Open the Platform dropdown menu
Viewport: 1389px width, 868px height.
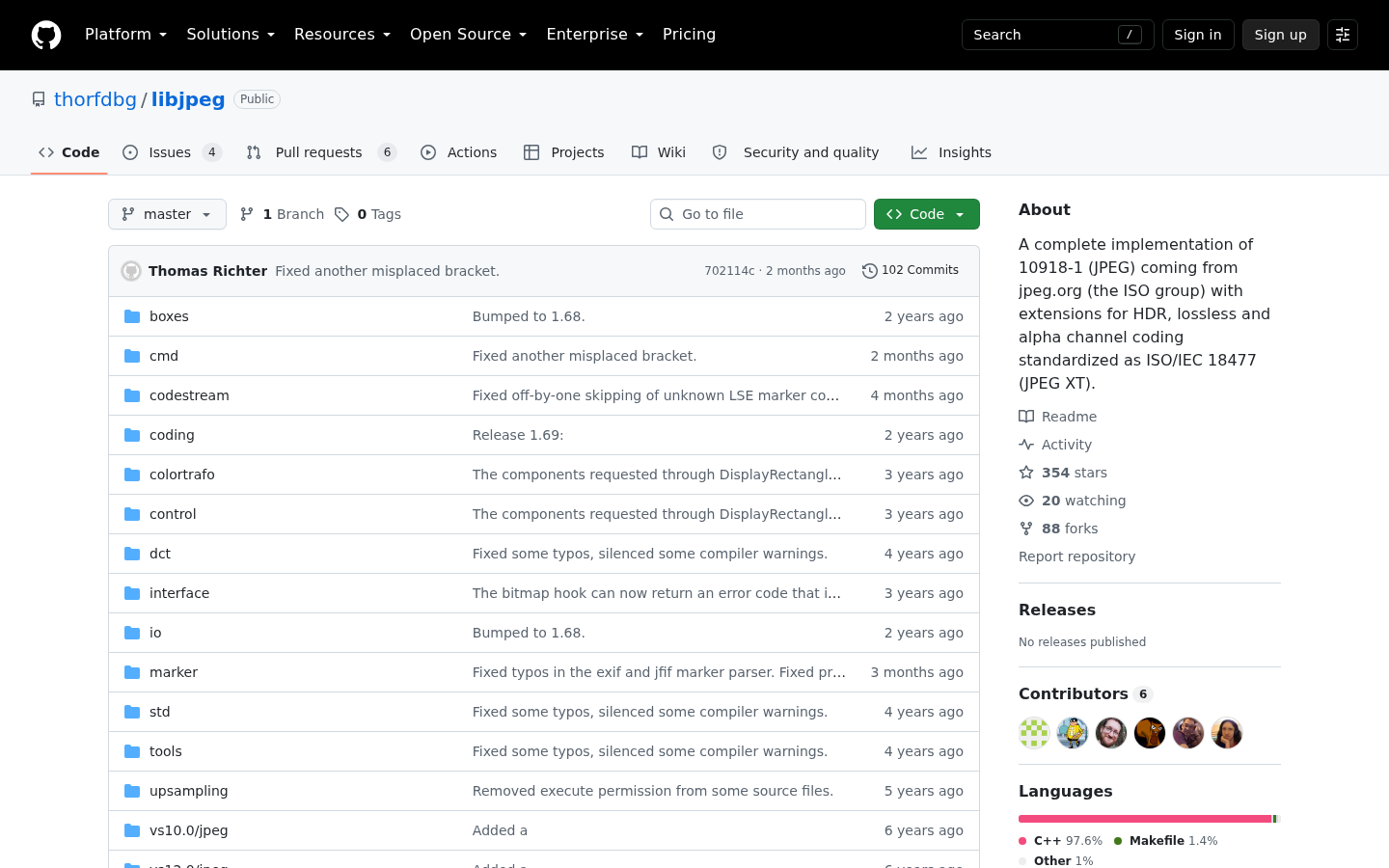click(x=125, y=35)
